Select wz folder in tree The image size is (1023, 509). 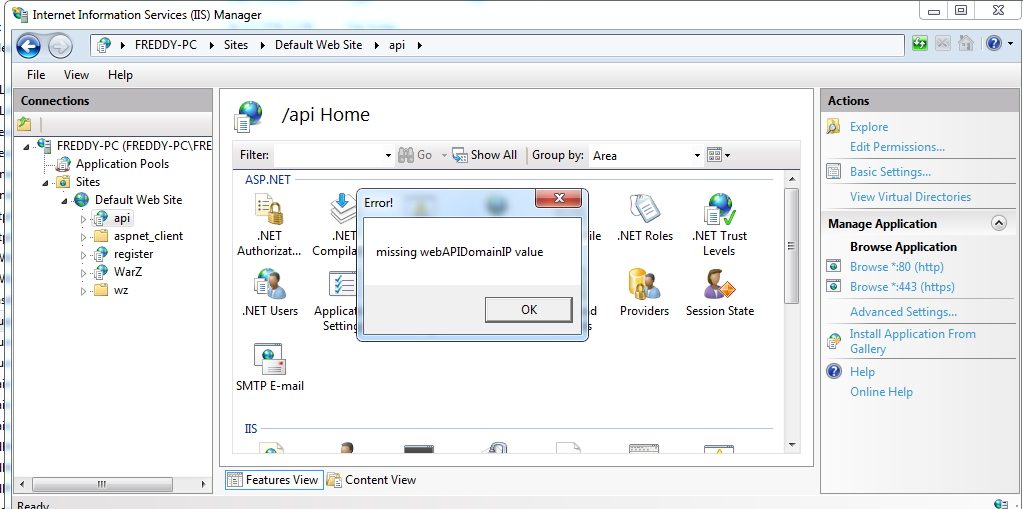coord(121,290)
